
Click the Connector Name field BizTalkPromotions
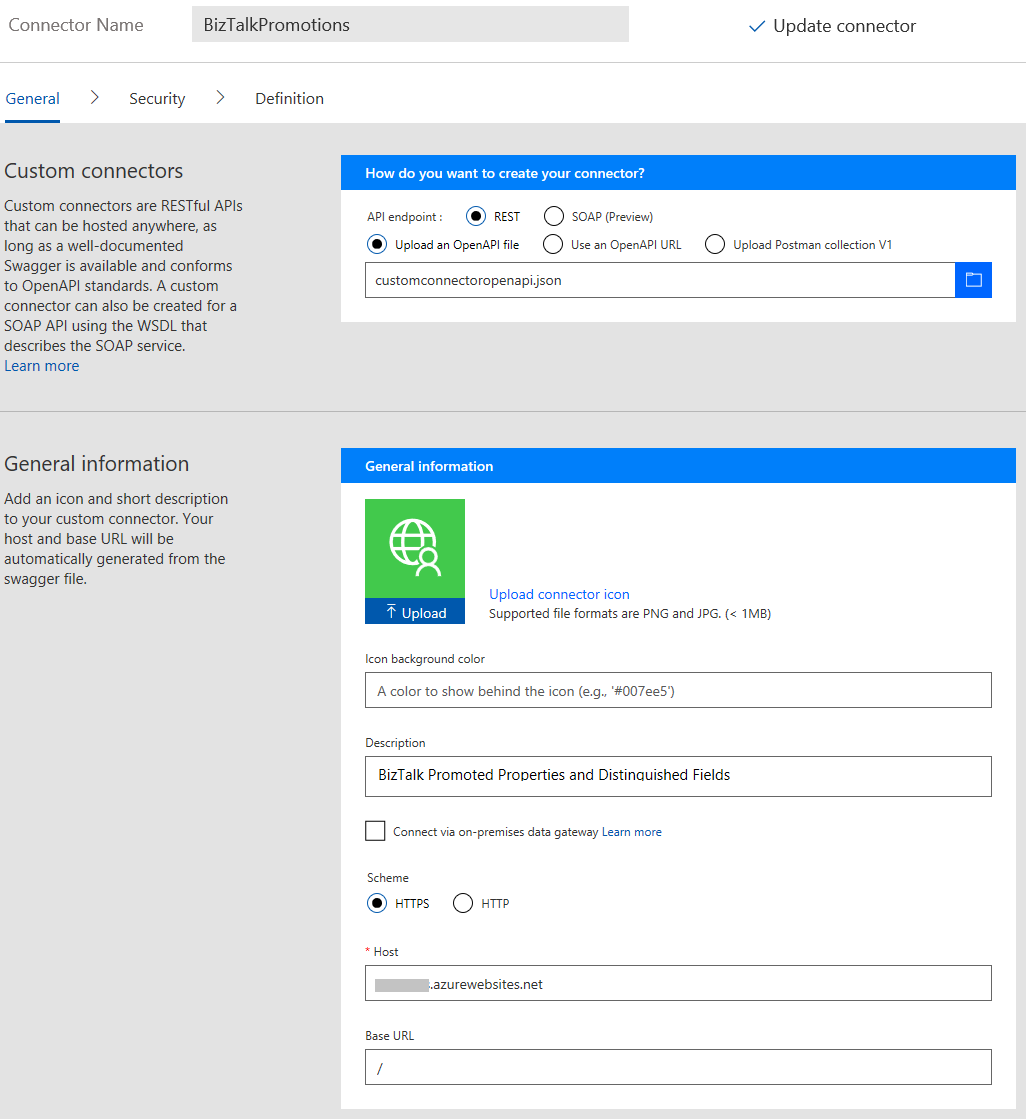[410, 24]
